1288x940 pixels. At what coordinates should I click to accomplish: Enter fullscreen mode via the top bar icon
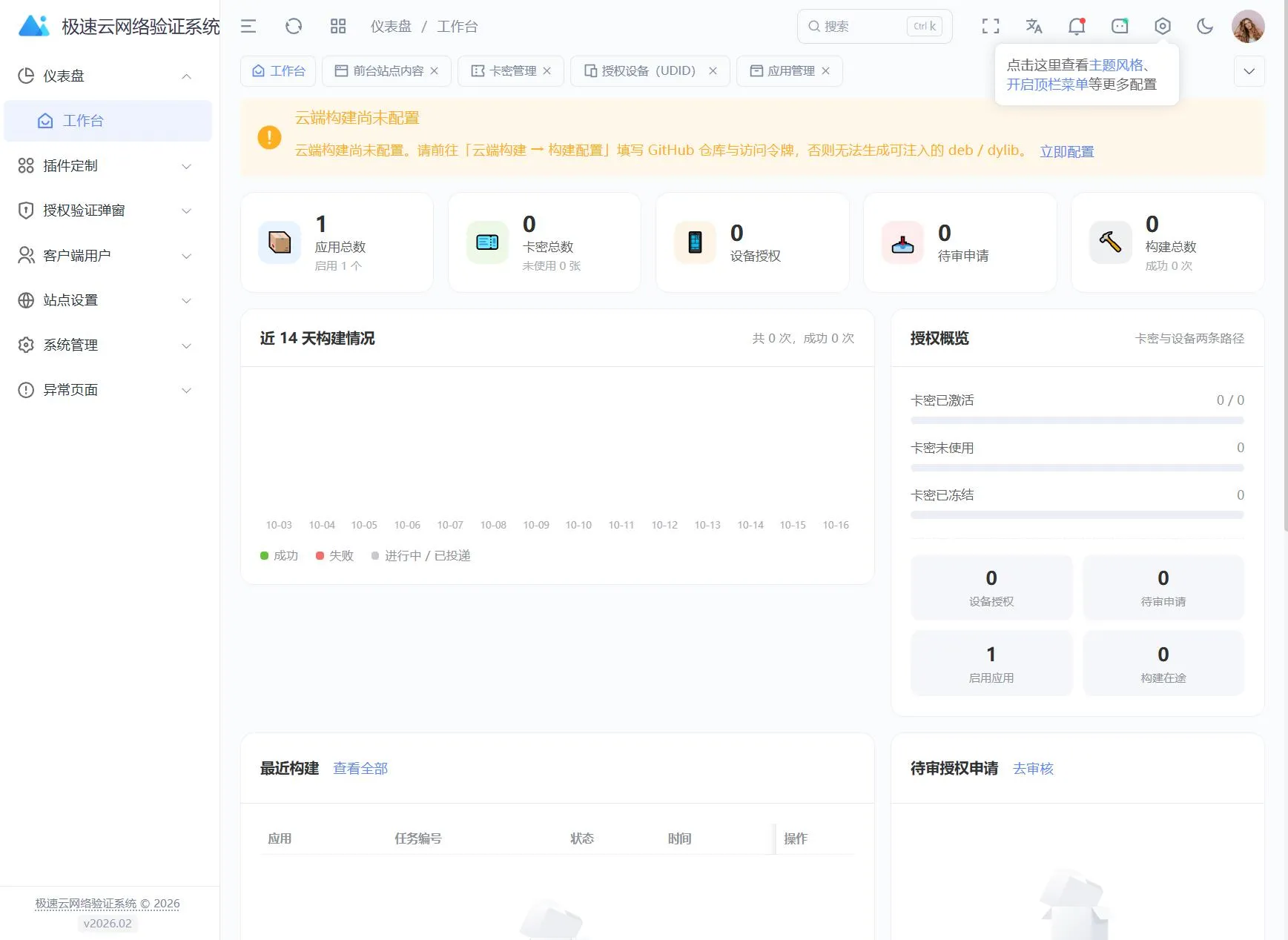pyautogui.click(x=991, y=27)
